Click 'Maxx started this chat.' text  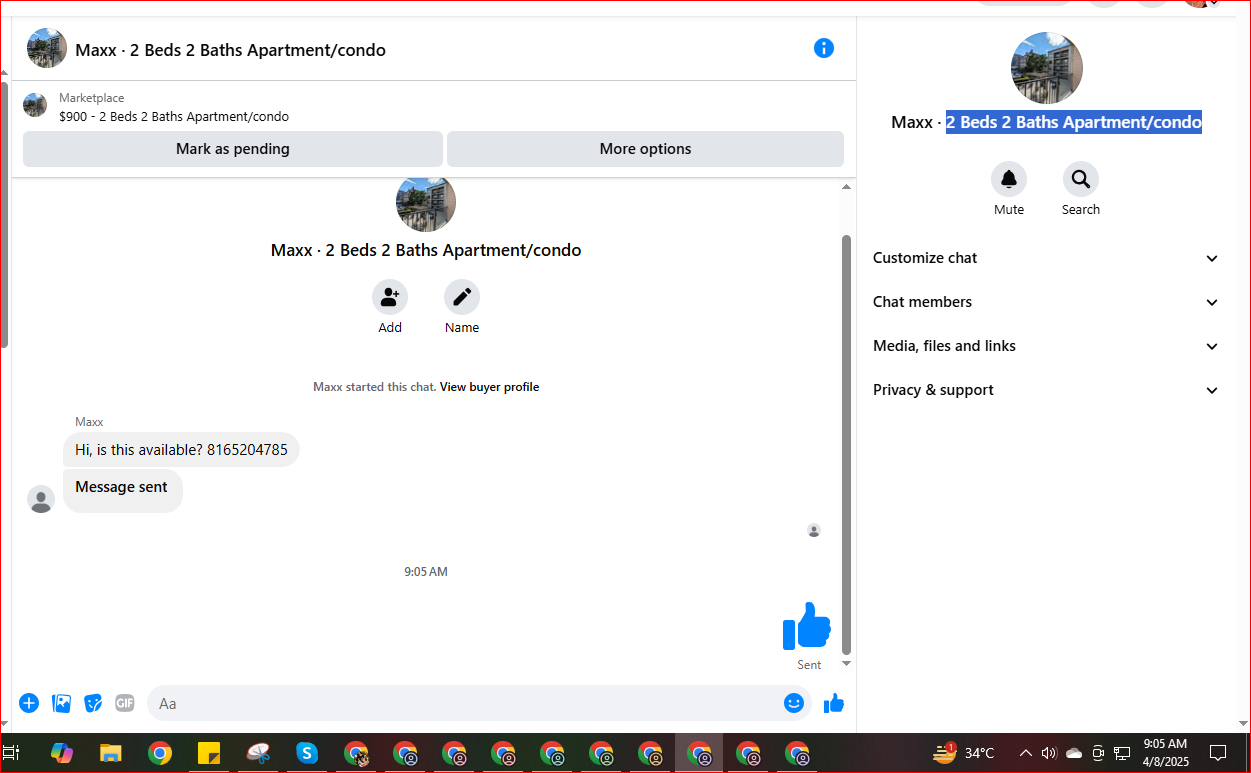click(375, 387)
